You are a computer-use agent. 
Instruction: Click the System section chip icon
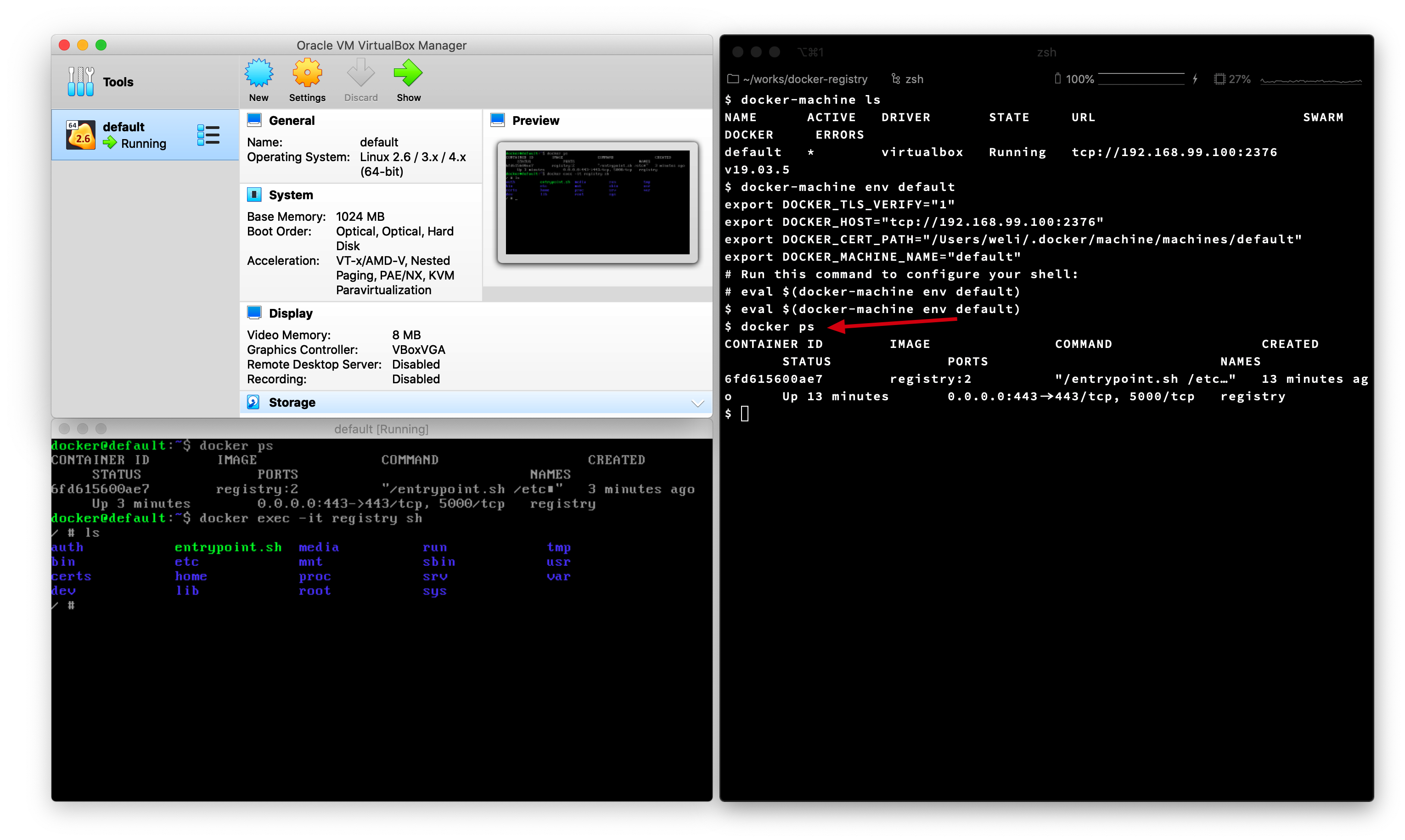point(254,195)
